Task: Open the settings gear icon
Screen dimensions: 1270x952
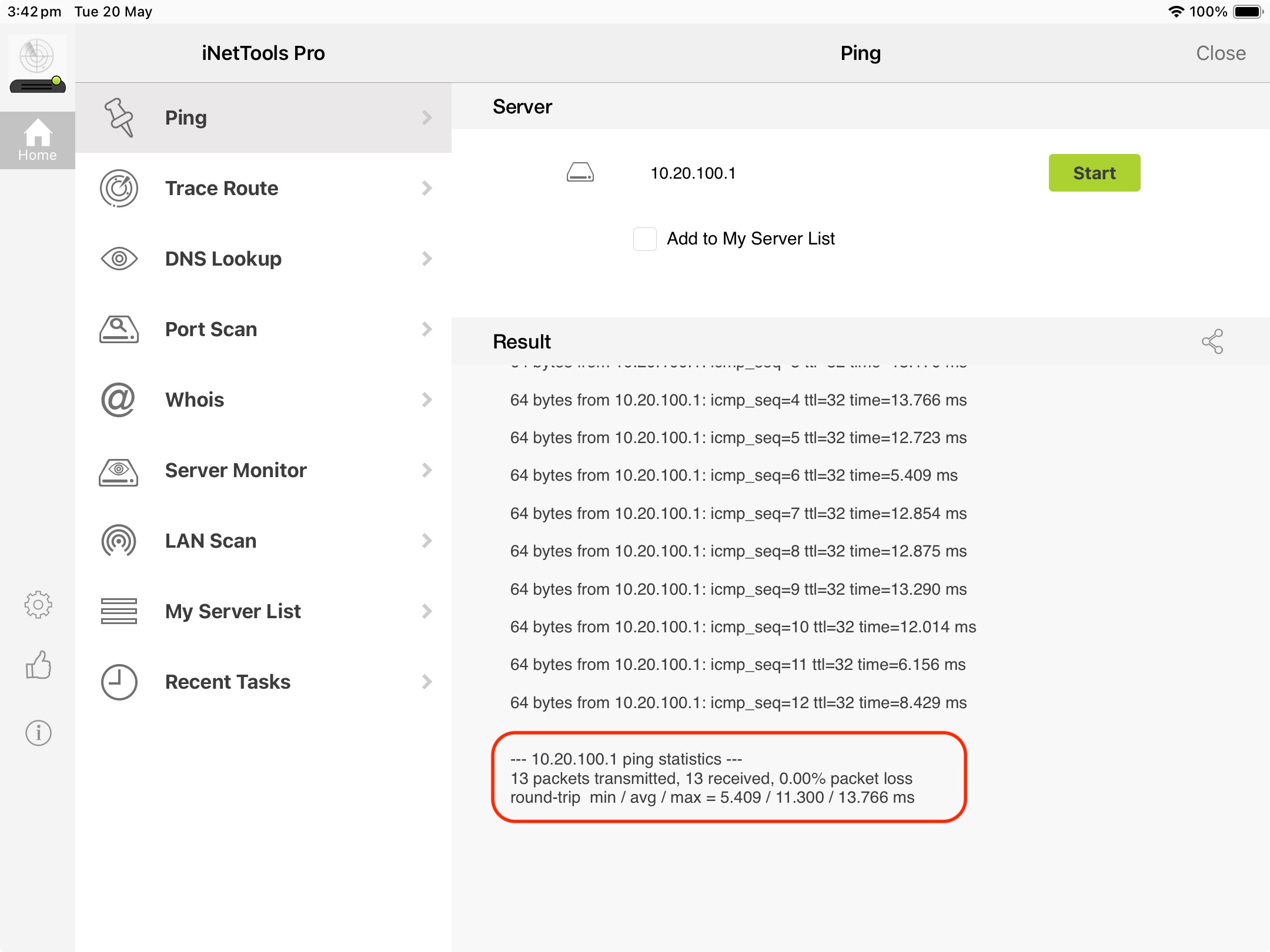Action: point(38,605)
